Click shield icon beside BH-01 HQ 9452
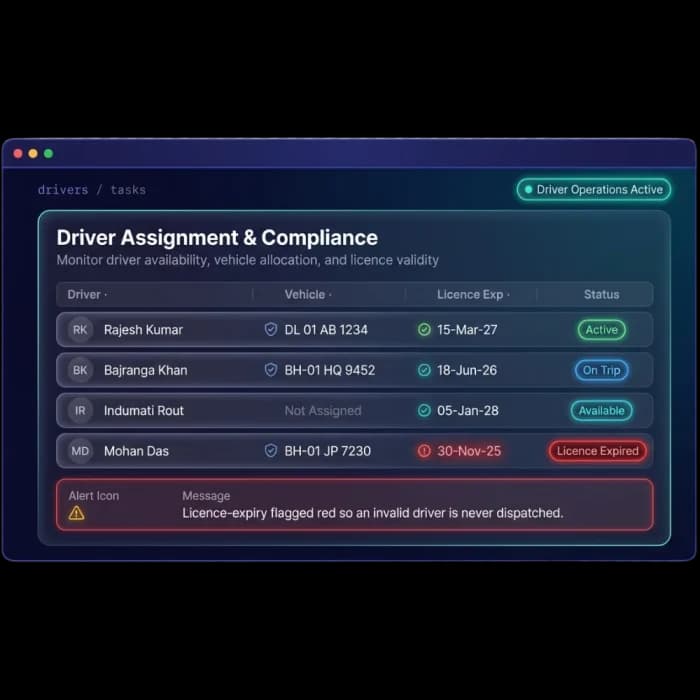This screenshot has width=700, height=700. [271, 370]
